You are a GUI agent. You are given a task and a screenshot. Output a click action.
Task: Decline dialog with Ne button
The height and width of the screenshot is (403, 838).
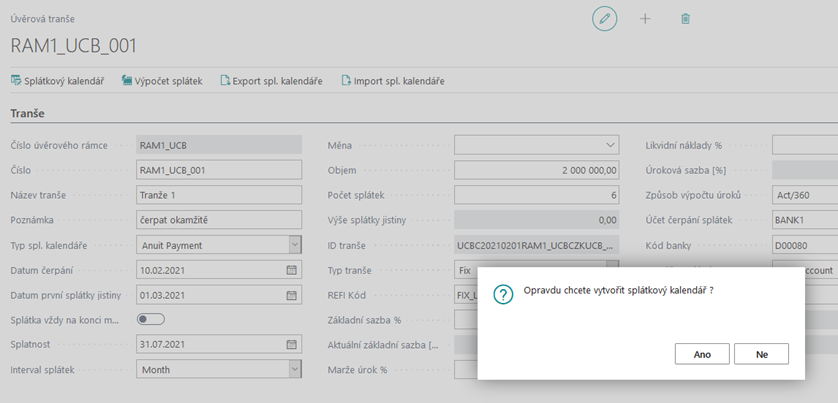[761, 353]
